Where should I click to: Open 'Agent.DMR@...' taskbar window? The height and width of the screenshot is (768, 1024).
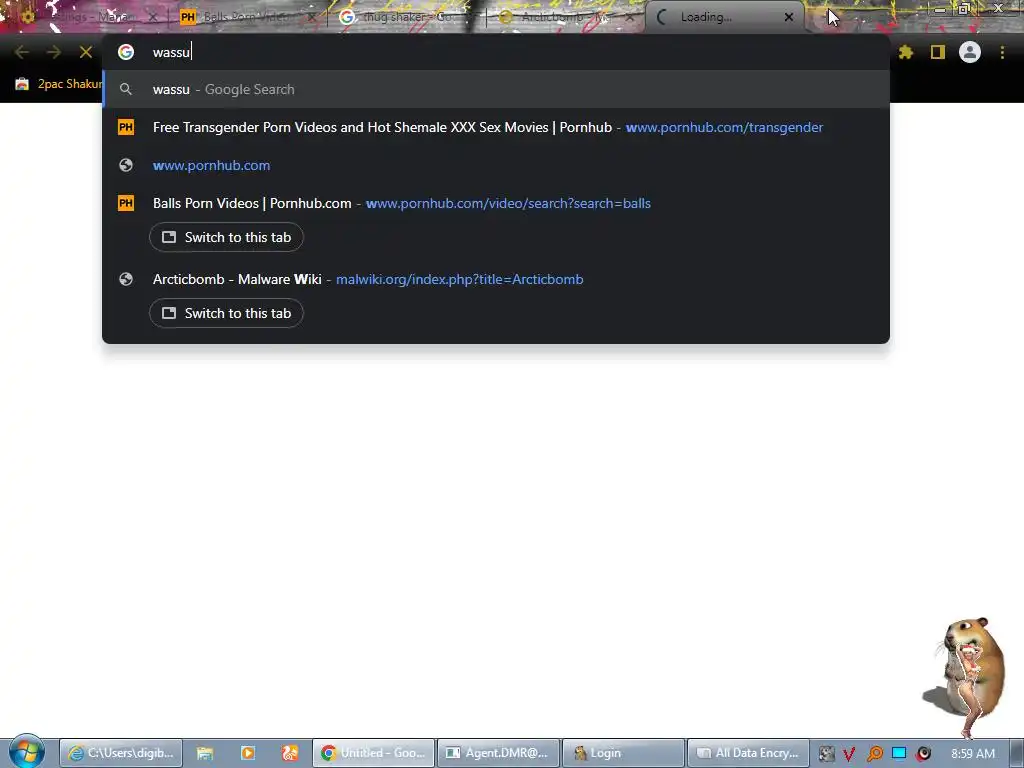tap(498, 753)
